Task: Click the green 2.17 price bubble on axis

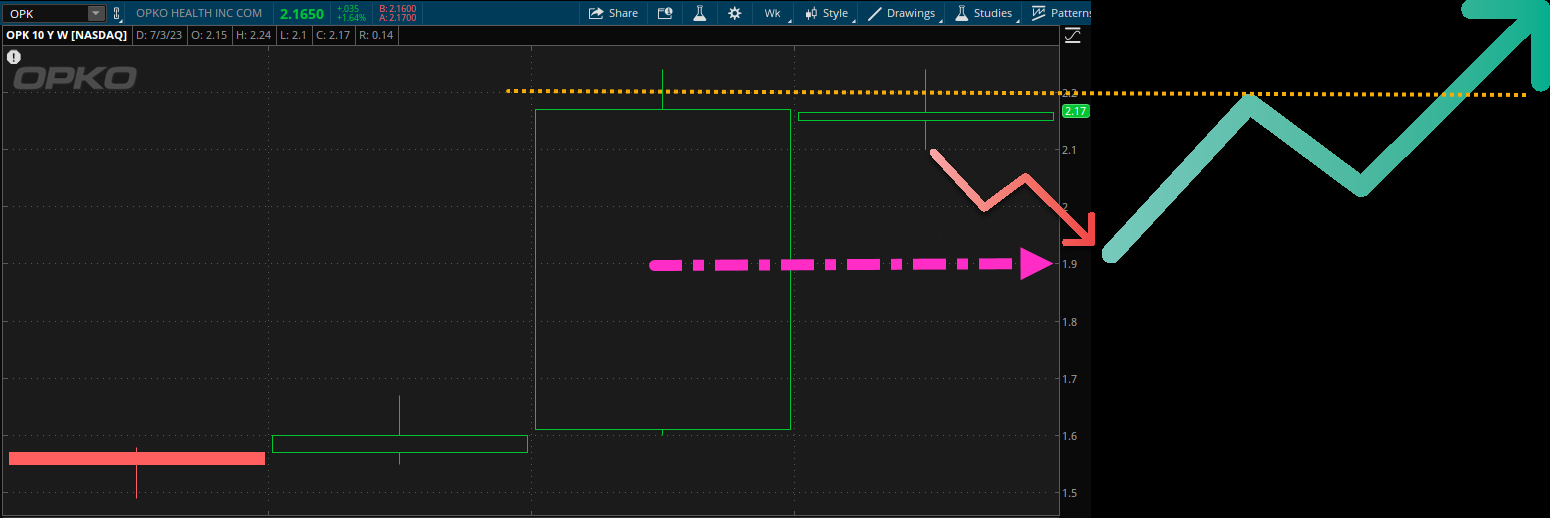Action: [1076, 111]
